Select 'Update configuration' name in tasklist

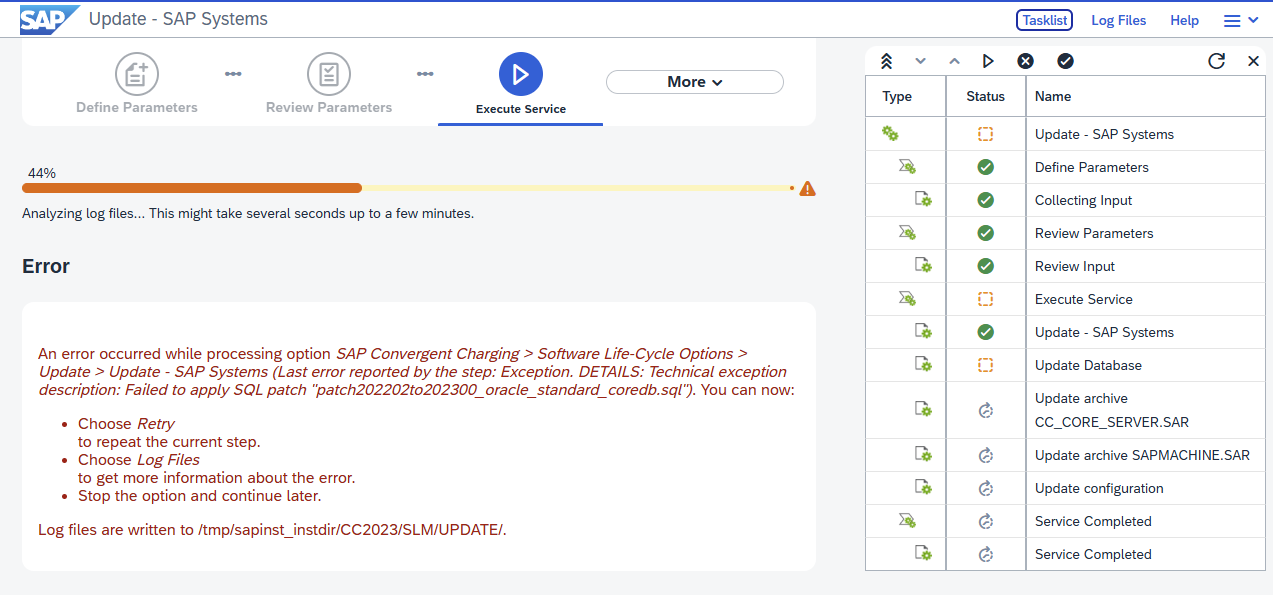[x=1099, y=488]
